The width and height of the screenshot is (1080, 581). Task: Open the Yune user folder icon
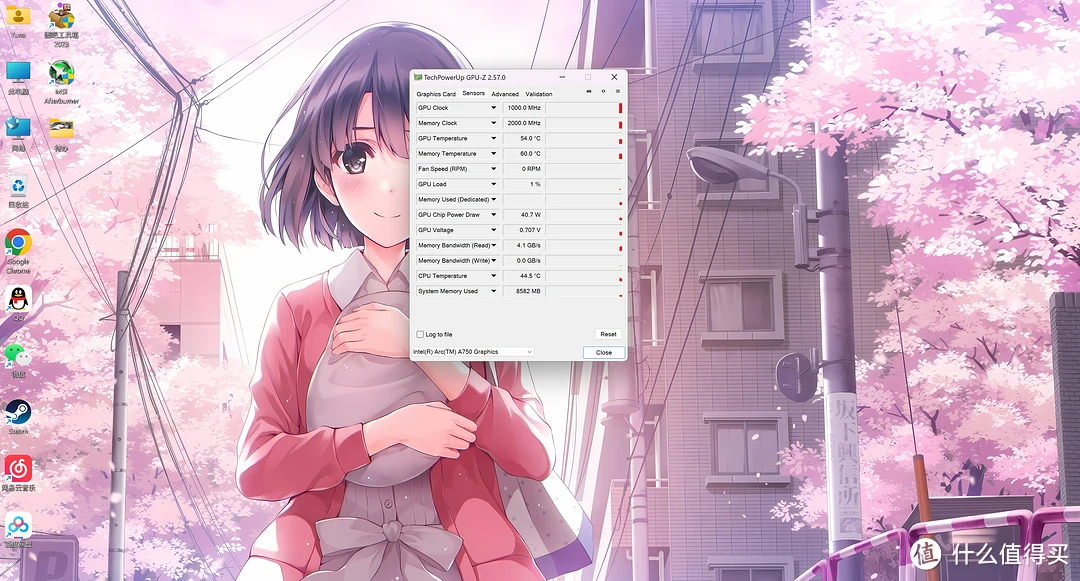click(x=18, y=19)
